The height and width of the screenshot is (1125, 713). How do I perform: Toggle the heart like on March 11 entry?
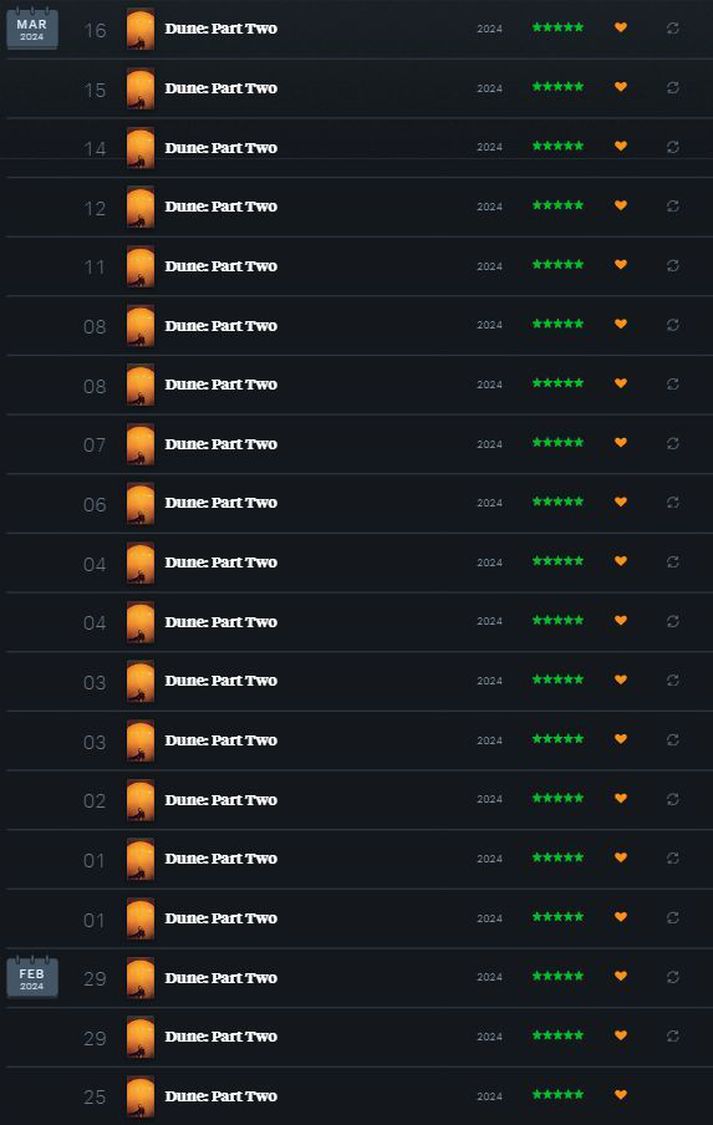point(621,265)
